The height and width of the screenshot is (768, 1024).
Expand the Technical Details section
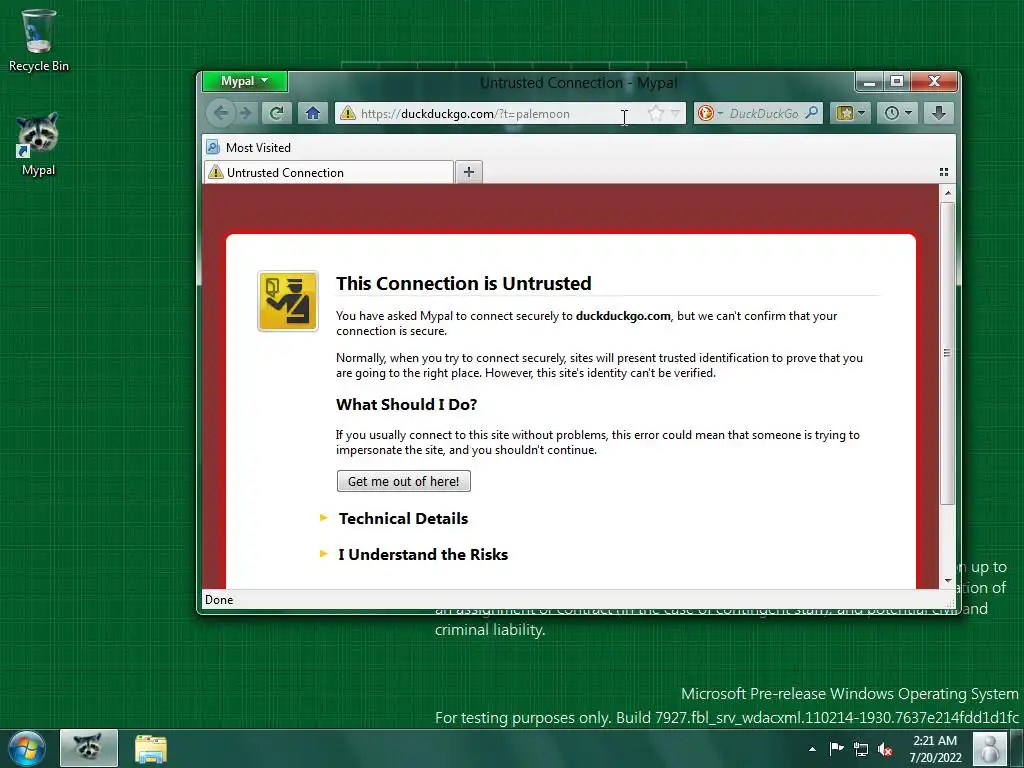click(x=403, y=519)
